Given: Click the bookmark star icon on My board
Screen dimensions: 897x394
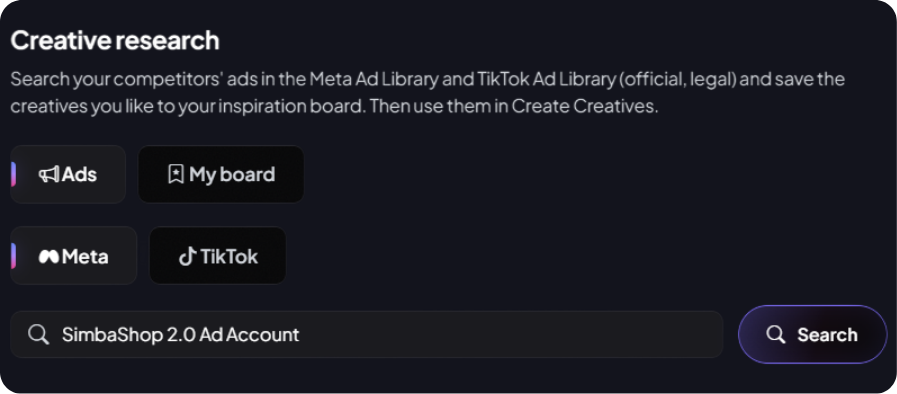Looking at the screenshot, I should 176,174.
